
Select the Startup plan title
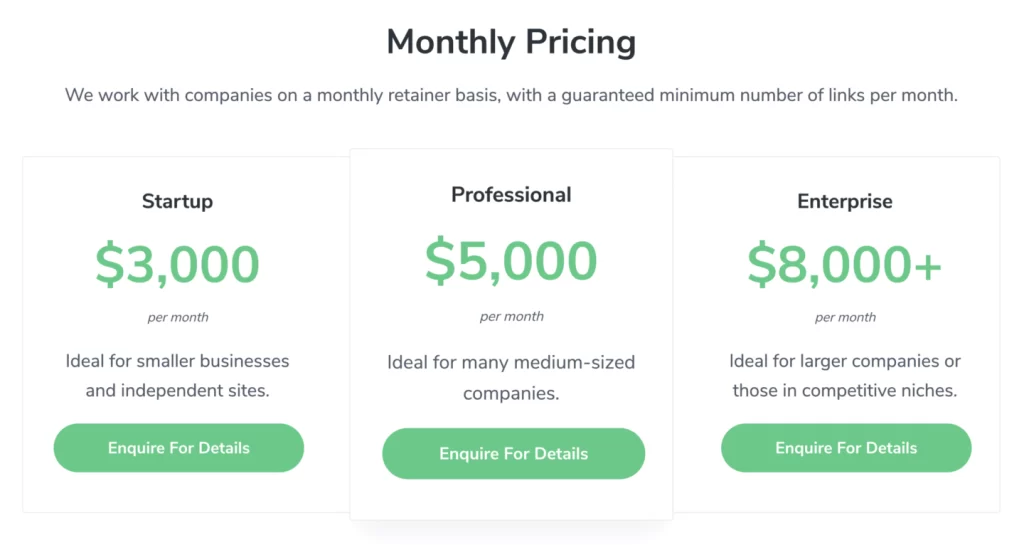pyautogui.click(x=177, y=201)
